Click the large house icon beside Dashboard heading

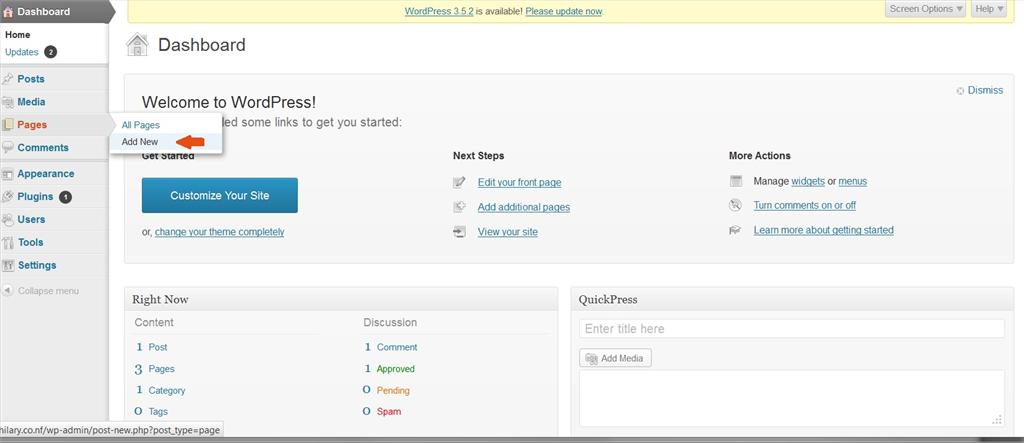tap(137, 44)
